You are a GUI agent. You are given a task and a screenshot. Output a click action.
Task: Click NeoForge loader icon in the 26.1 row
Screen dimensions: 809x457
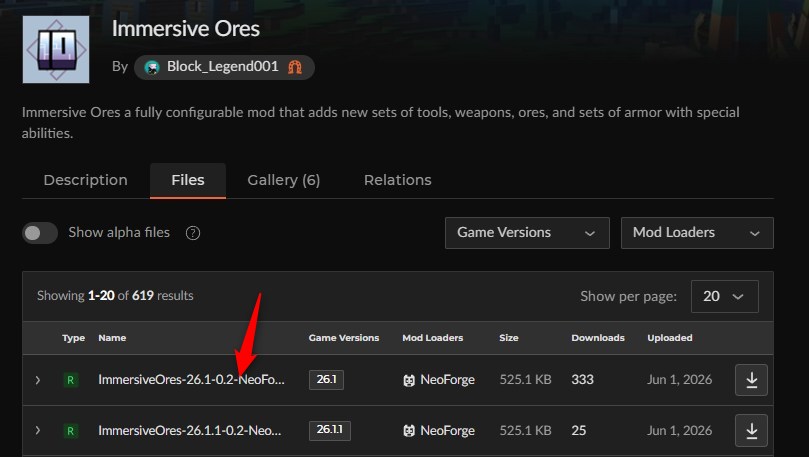pos(409,381)
